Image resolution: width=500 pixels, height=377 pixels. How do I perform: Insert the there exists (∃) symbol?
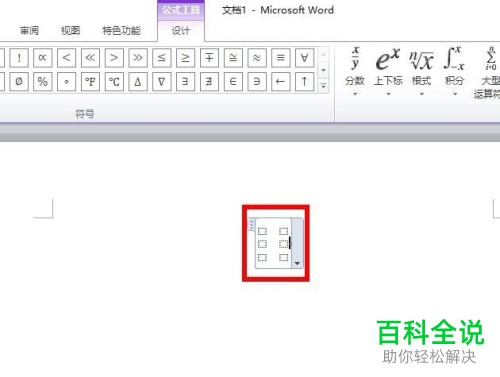pyautogui.click(x=185, y=82)
